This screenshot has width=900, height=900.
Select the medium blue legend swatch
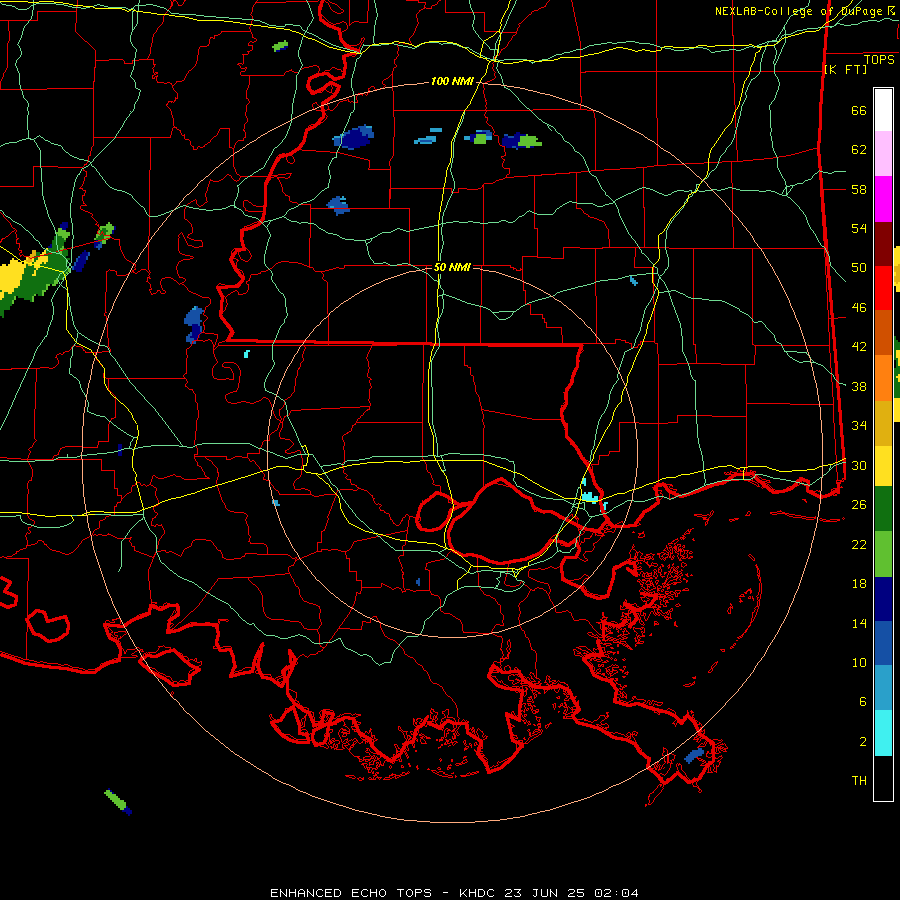tap(883, 643)
